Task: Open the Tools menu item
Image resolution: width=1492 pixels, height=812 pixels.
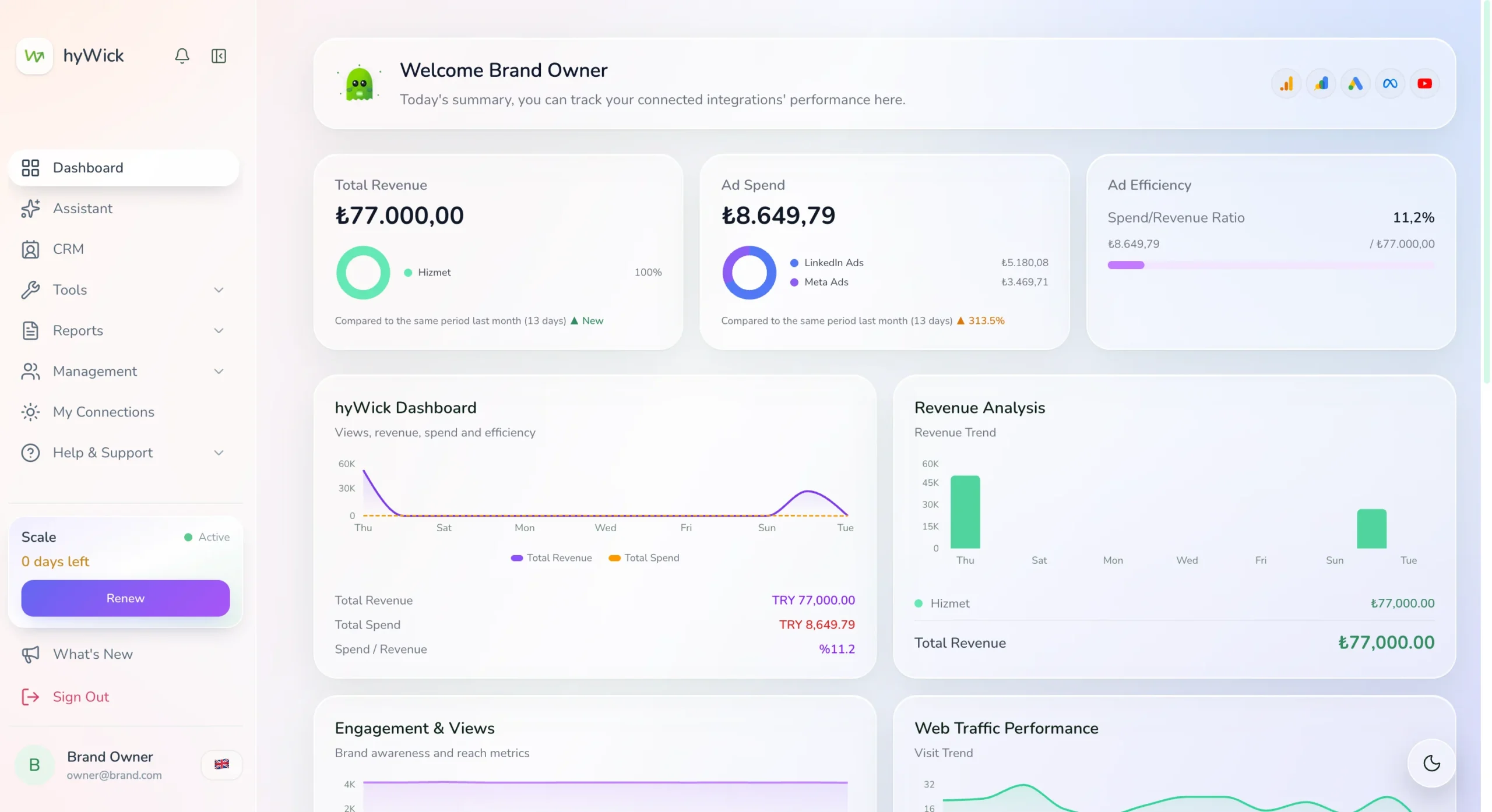Action: (124, 290)
